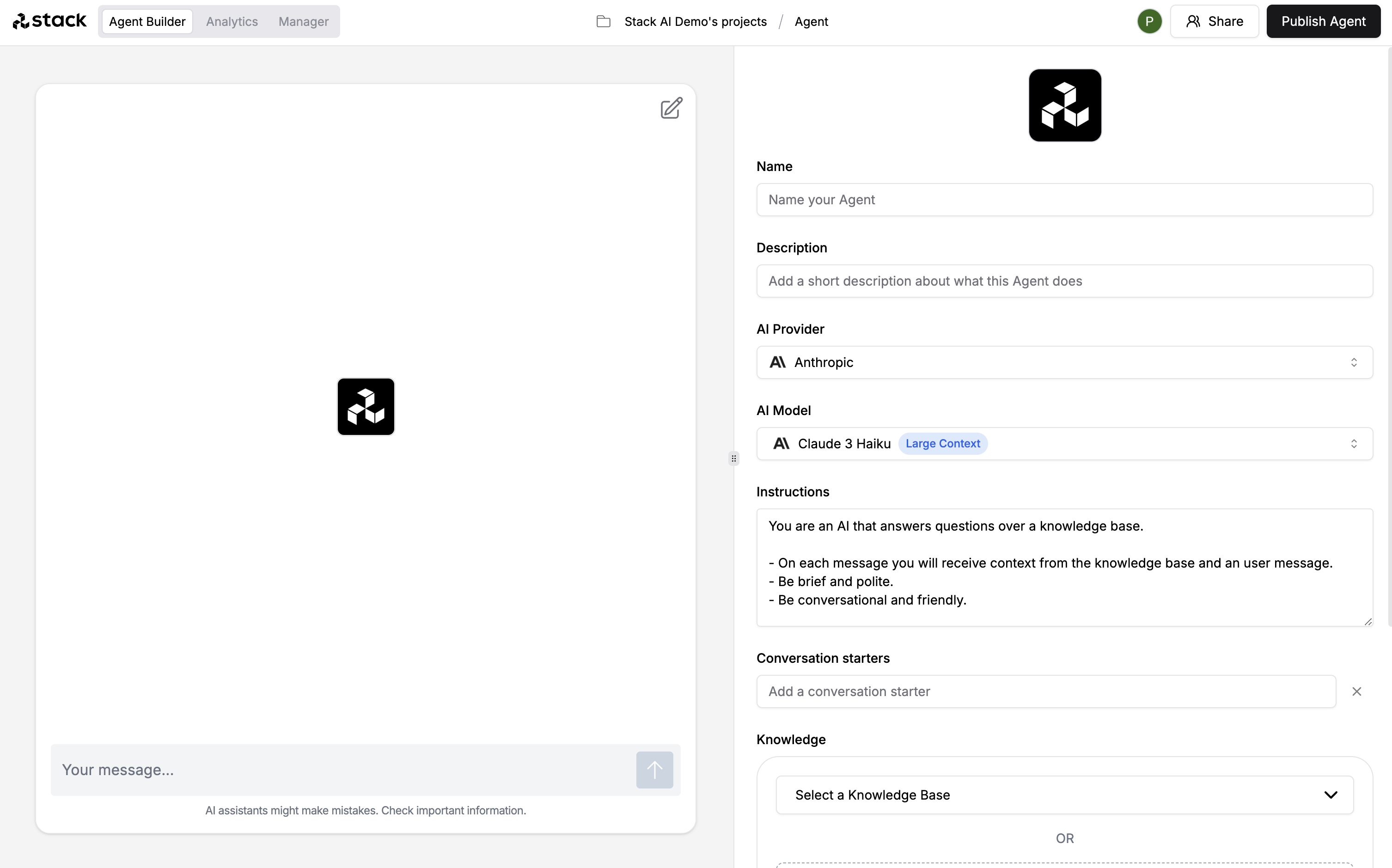This screenshot has height=868, width=1392.
Task: Click the user avatar icon top-right
Action: (1150, 21)
